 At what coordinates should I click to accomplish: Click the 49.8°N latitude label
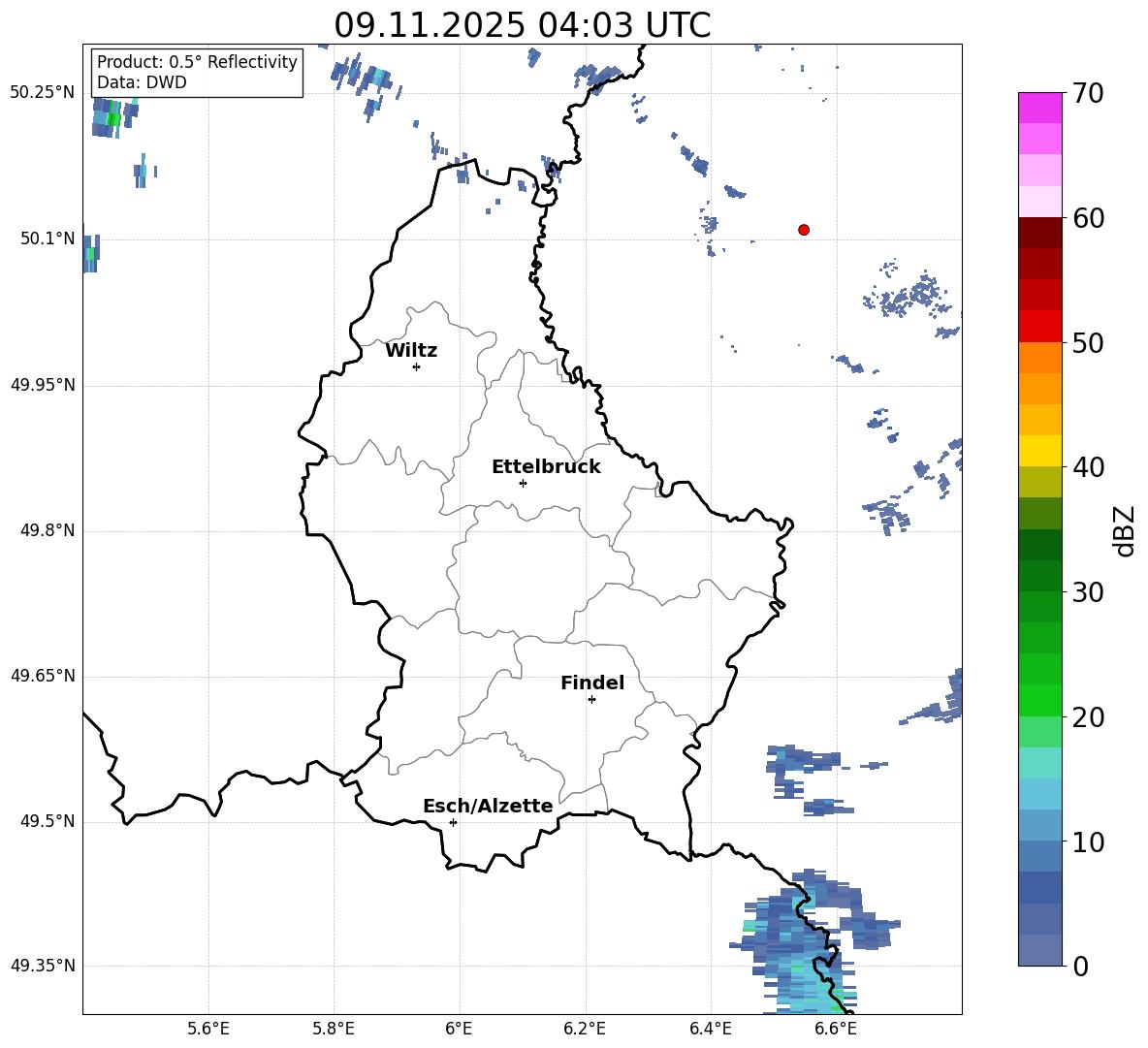click(x=48, y=530)
